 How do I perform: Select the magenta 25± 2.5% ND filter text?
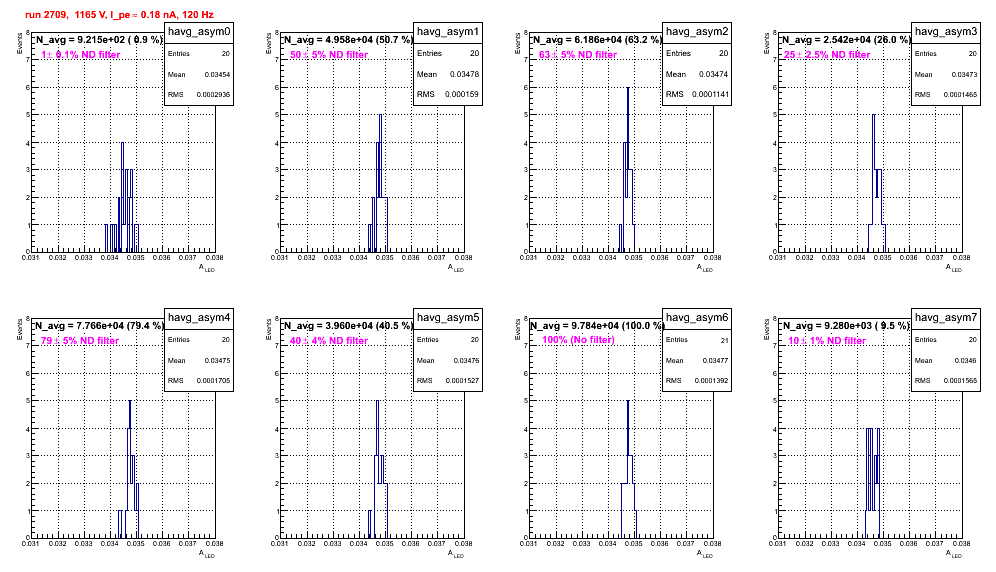[x=827, y=55]
